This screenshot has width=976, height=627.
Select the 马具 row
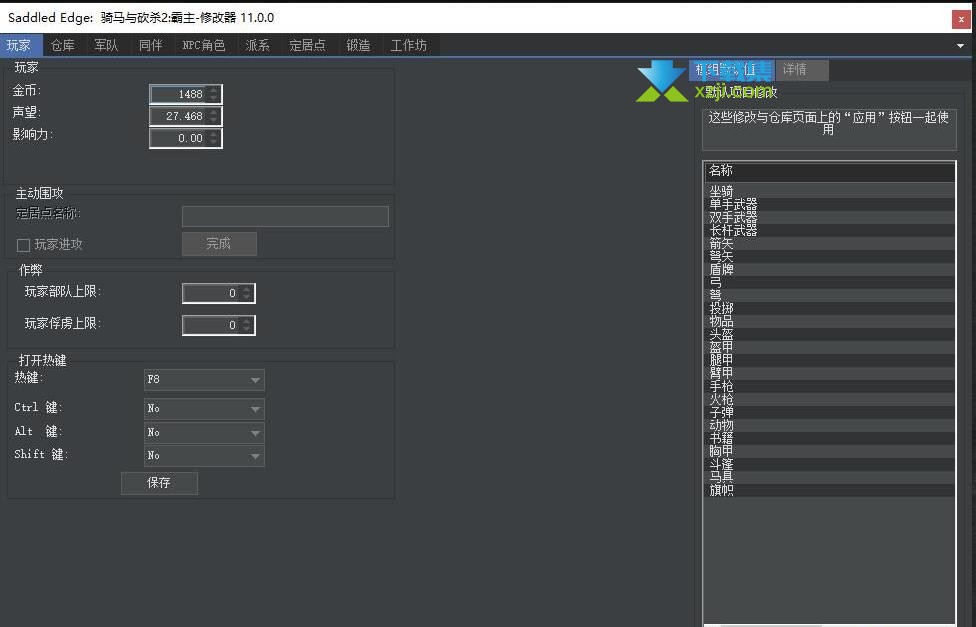pos(830,477)
